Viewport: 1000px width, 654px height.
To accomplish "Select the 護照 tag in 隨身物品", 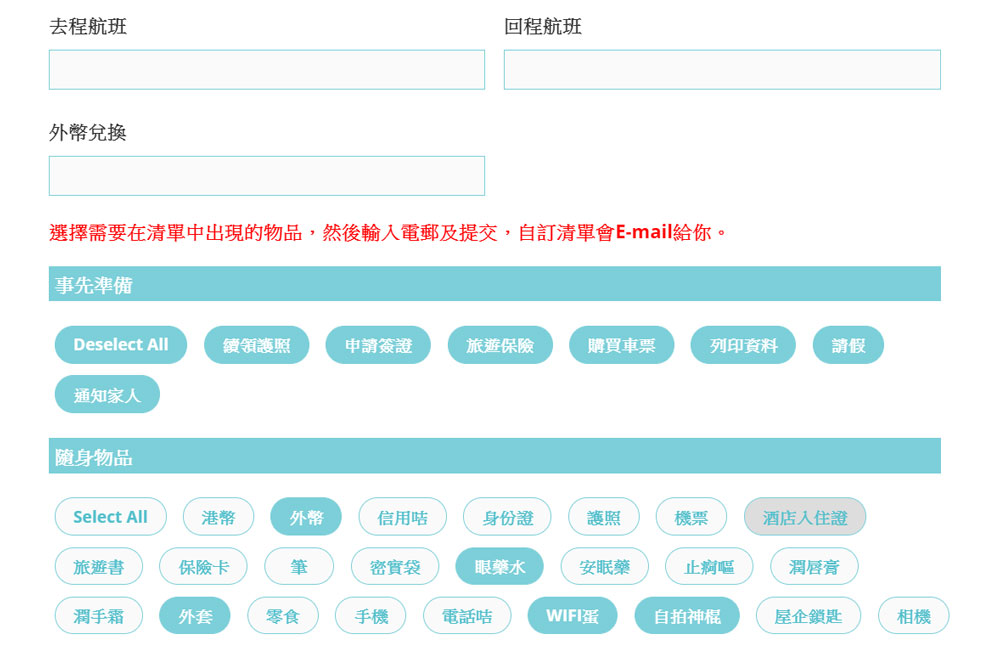I will pyautogui.click(x=603, y=517).
